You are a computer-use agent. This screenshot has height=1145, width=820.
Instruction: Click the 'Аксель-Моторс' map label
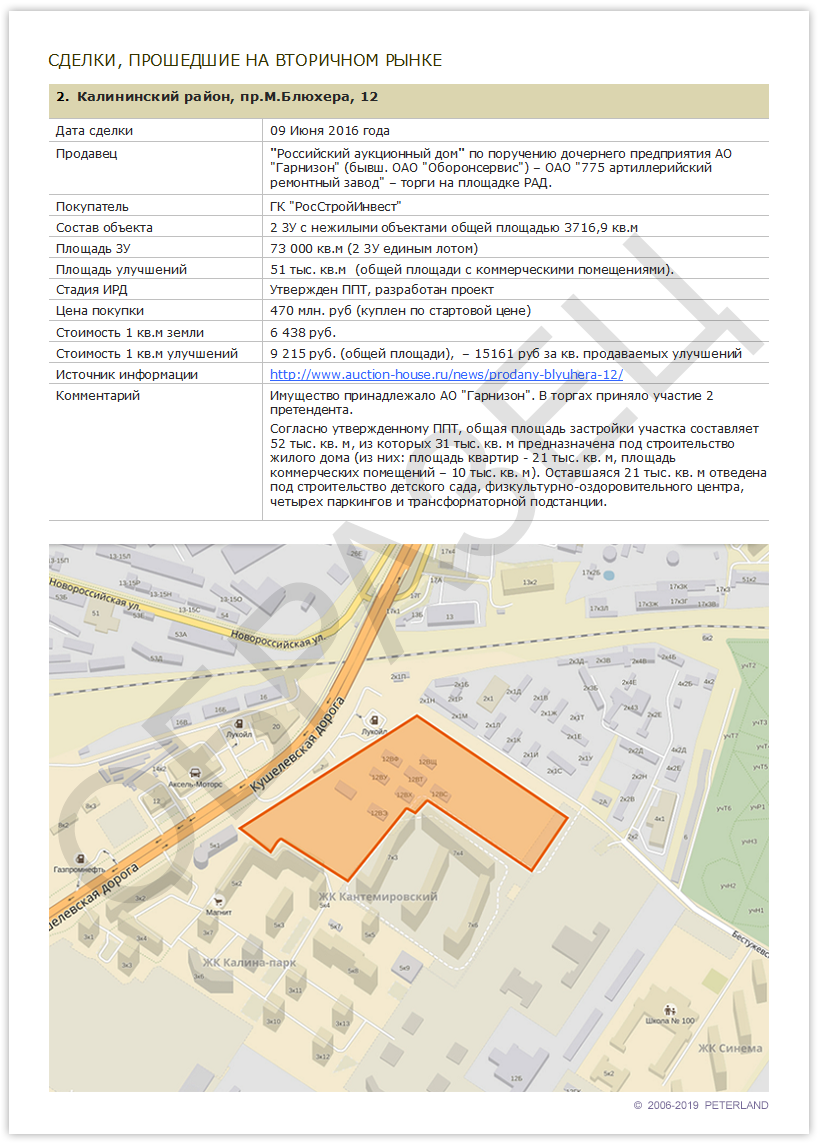point(195,784)
